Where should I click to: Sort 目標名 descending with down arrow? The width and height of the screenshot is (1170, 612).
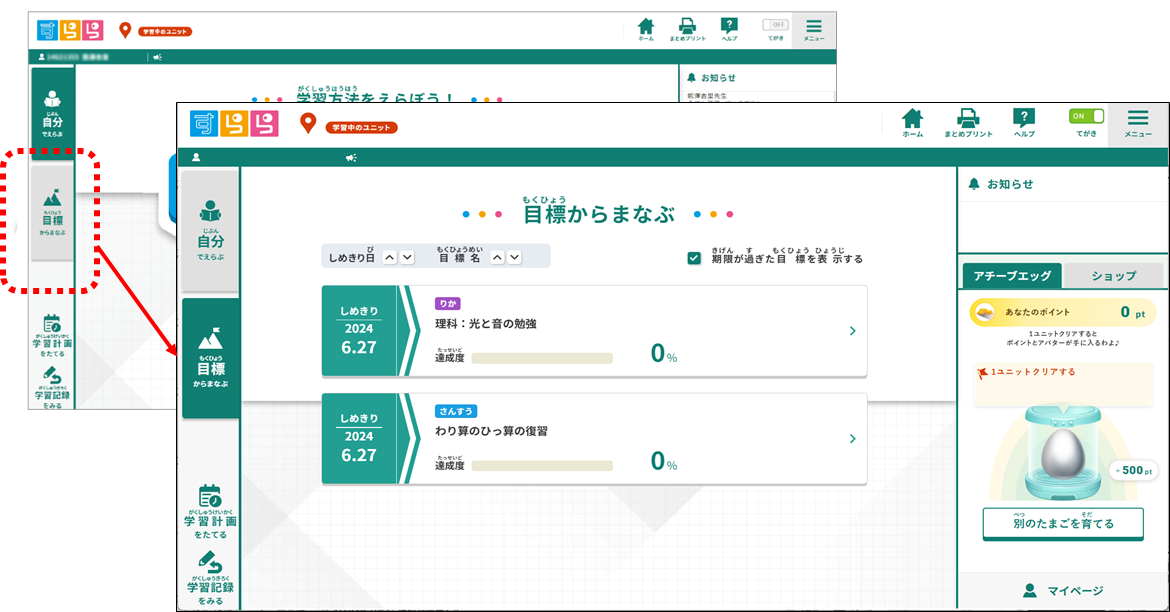click(x=515, y=257)
